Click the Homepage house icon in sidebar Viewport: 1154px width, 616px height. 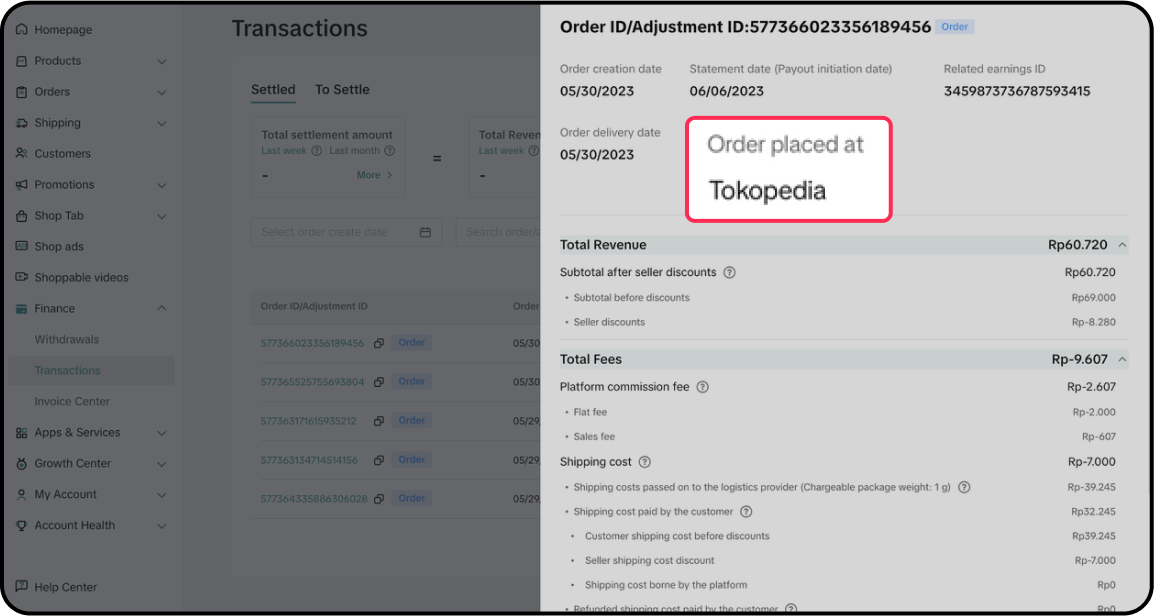[22, 30]
